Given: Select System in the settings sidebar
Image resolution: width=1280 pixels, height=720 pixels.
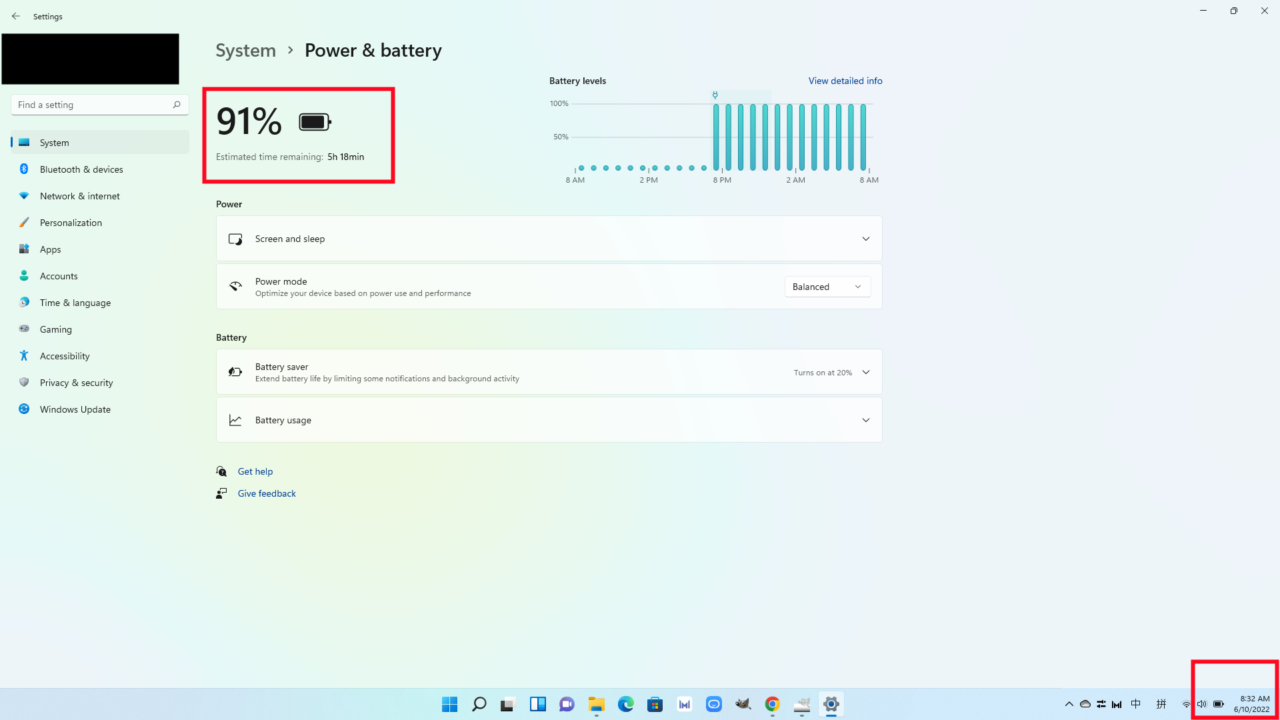Looking at the screenshot, I should click(x=100, y=143).
